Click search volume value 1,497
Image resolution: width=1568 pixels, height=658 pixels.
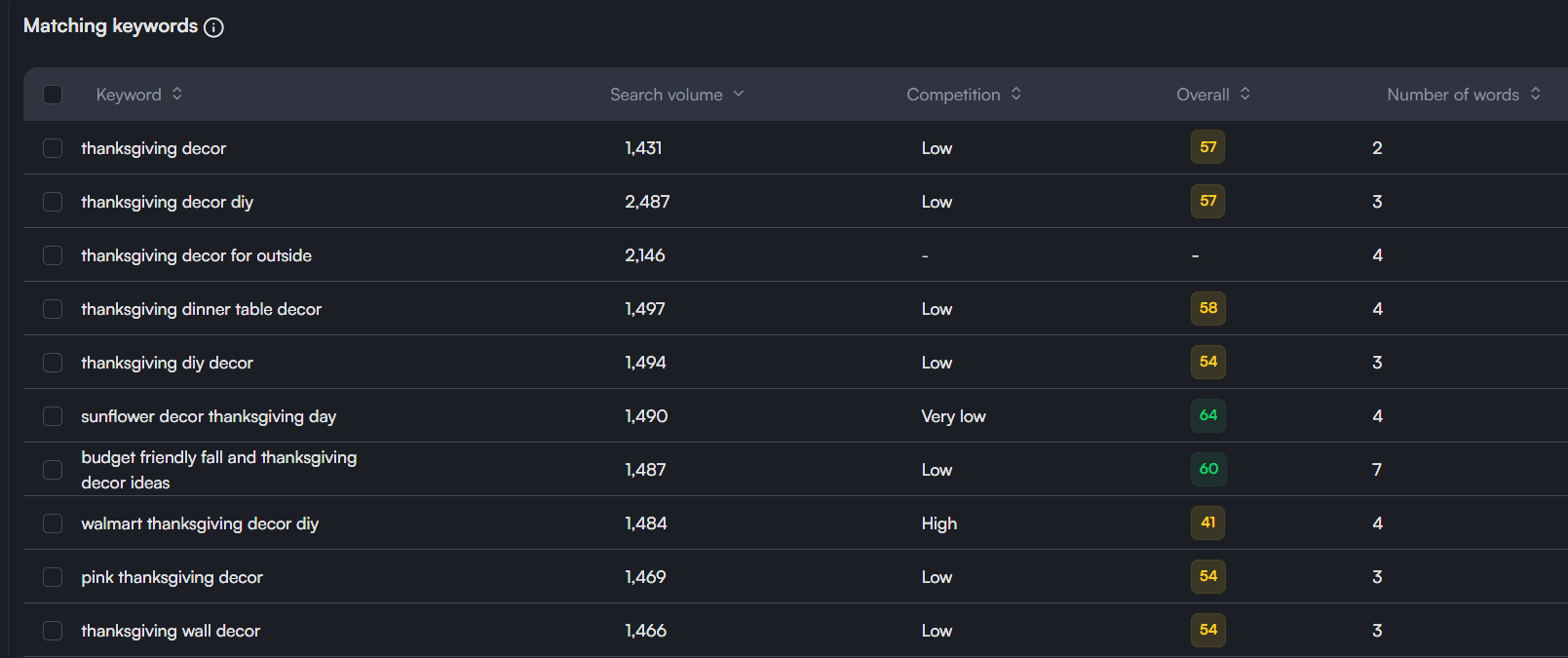pyautogui.click(x=645, y=309)
